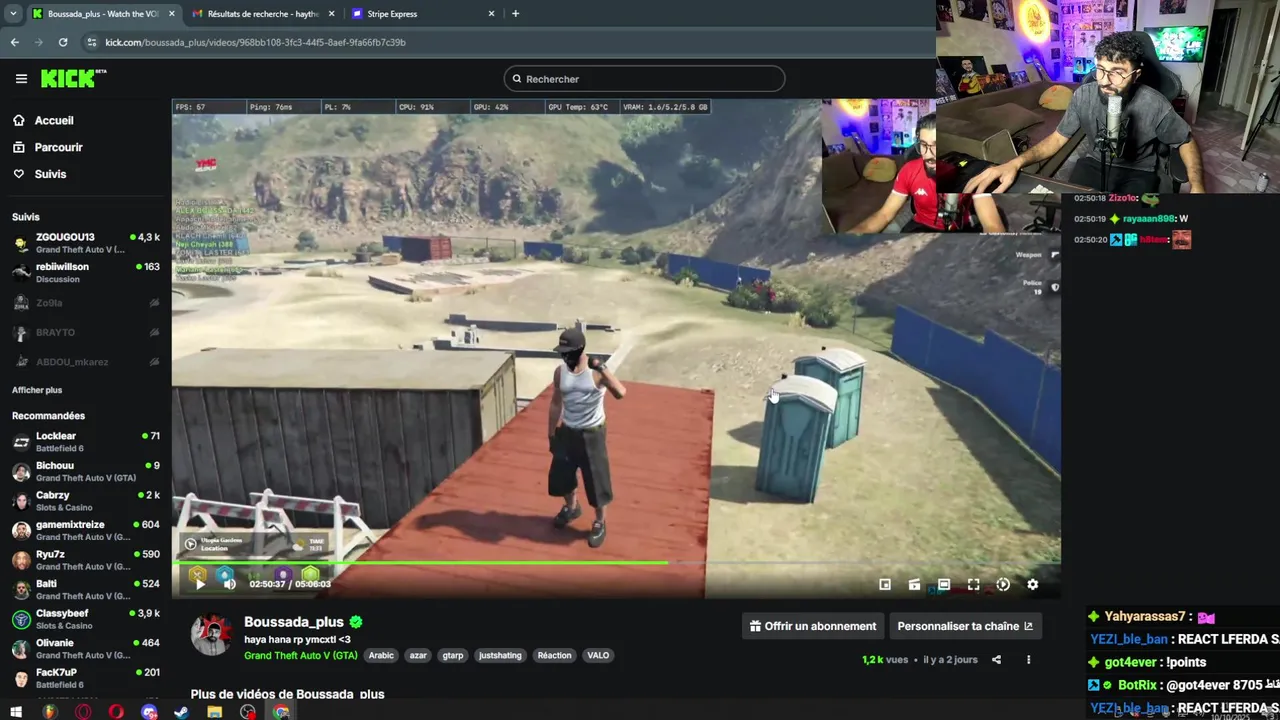
Task: Go to Suivis in the sidebar
Action: (x=50, y=174)
